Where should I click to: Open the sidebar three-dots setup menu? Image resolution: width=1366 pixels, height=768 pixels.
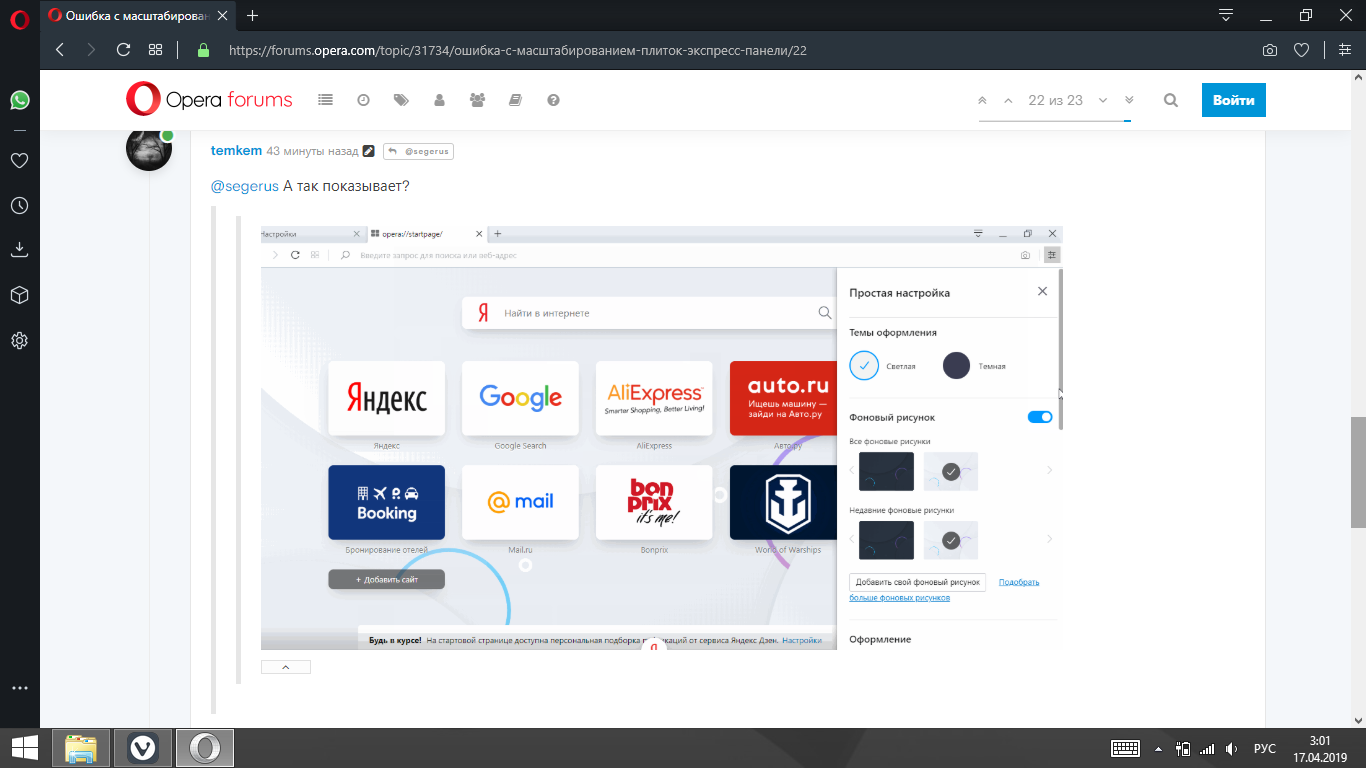click(x=19, y=689)
